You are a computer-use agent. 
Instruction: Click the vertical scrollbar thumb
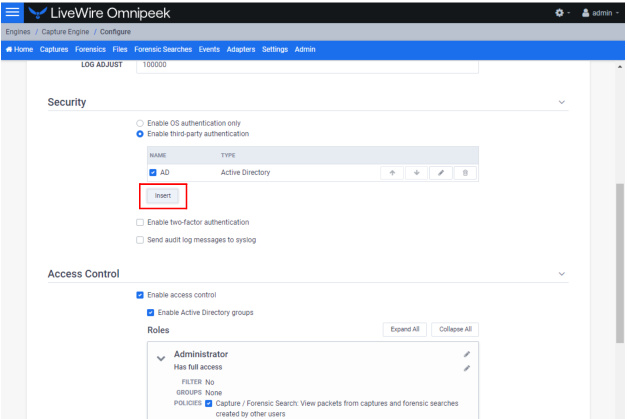620,262
